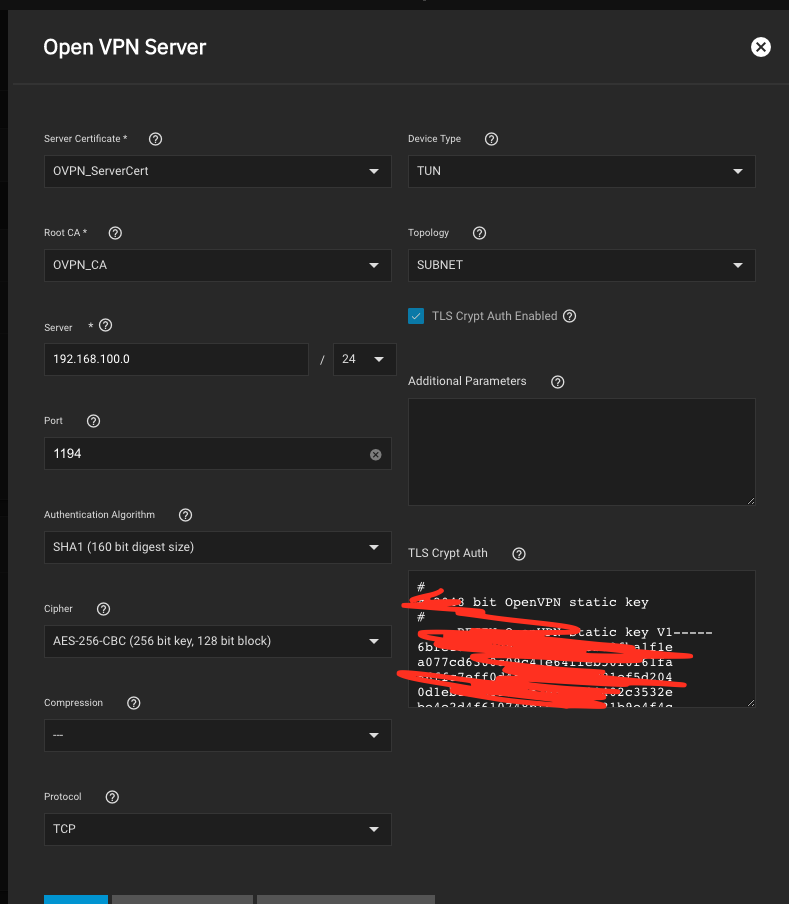Image resolution: width=789 pixels, height=904 pixels.
Task: Click the TLS Crypt Auth textarea resize handle
Action: pyautogui.click(x=751, y=703)
